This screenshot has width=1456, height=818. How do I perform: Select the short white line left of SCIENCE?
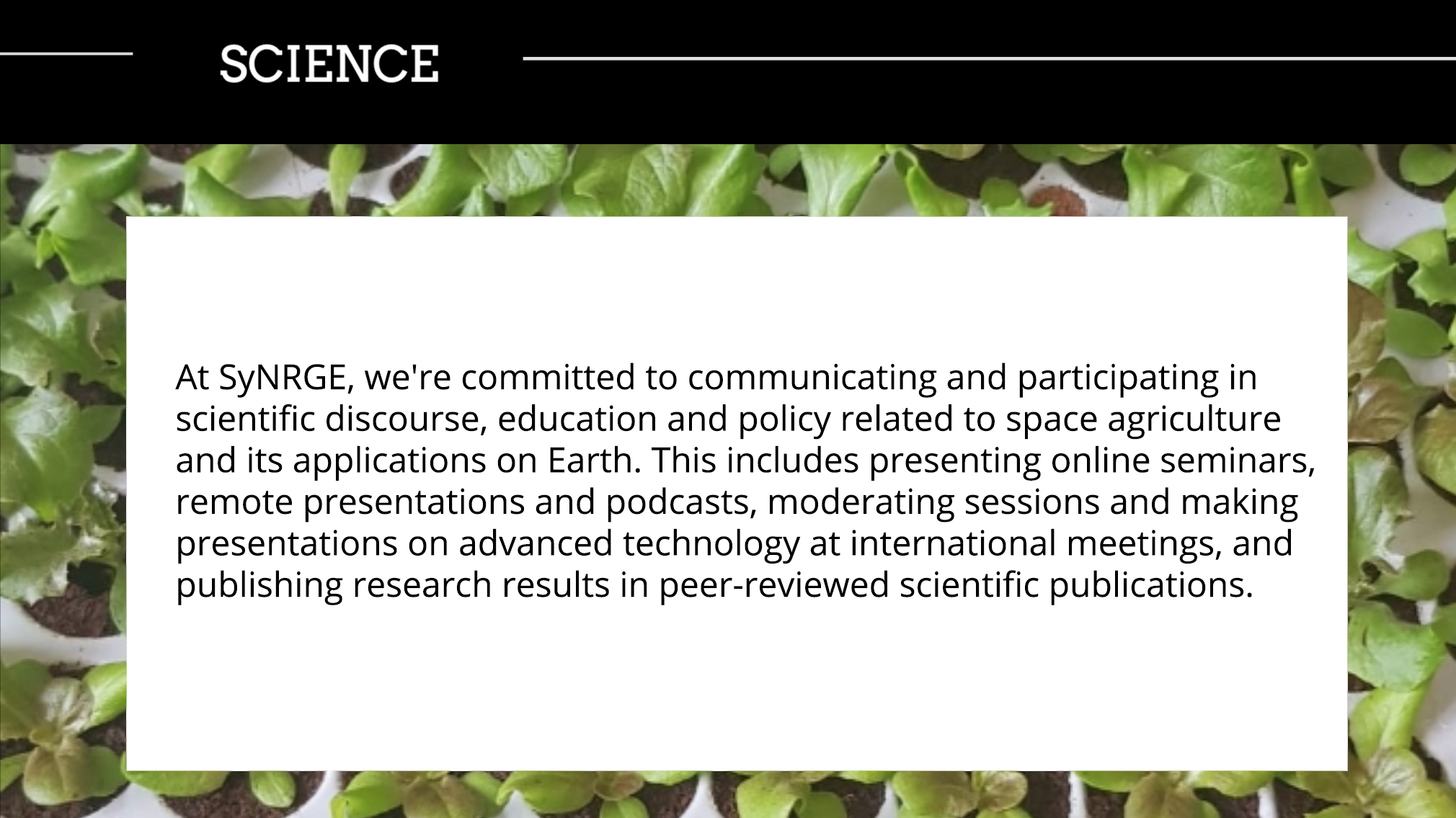[x=66, y=53]
